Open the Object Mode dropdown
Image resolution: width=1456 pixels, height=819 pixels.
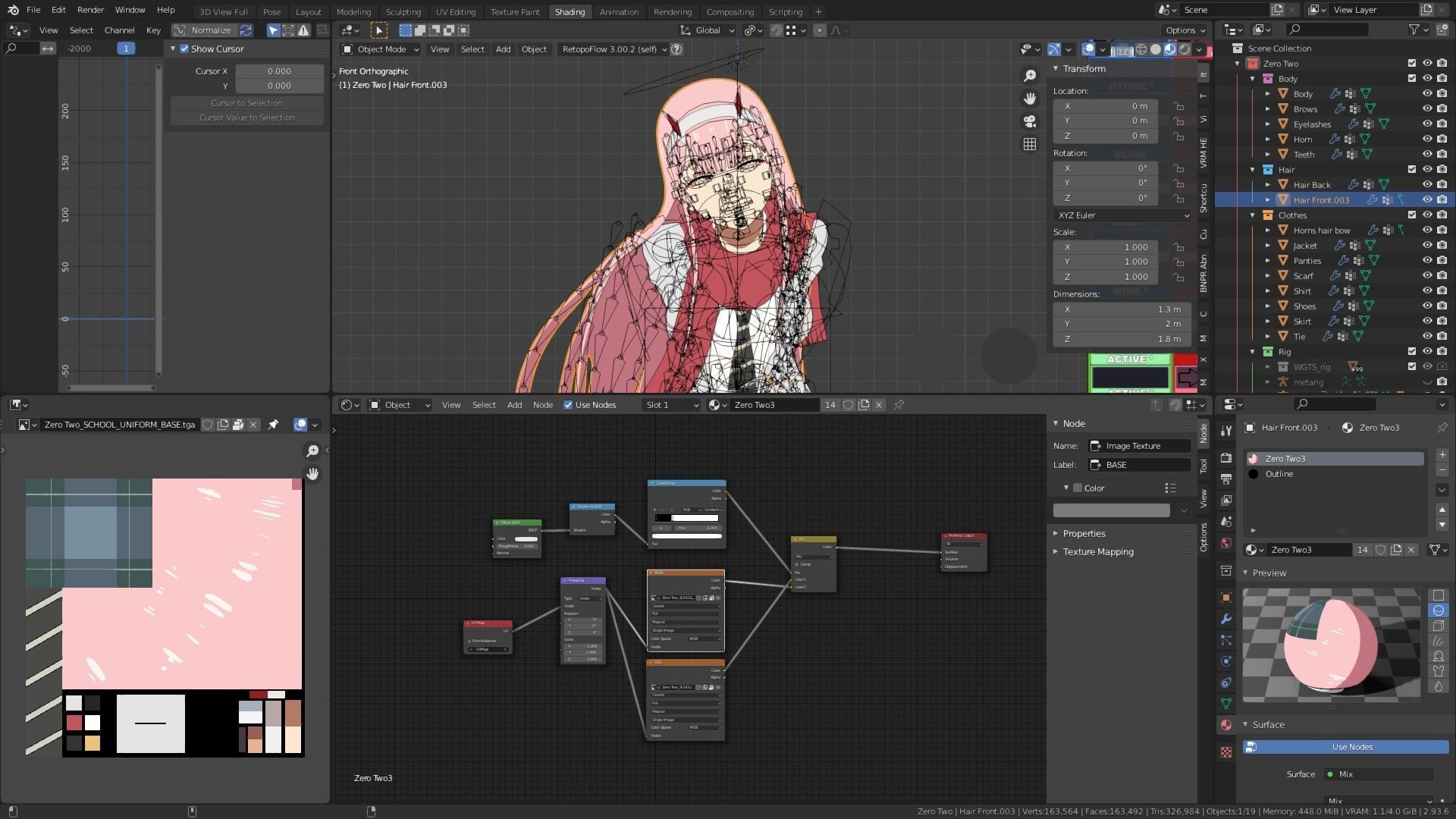[x=381, y=49]
